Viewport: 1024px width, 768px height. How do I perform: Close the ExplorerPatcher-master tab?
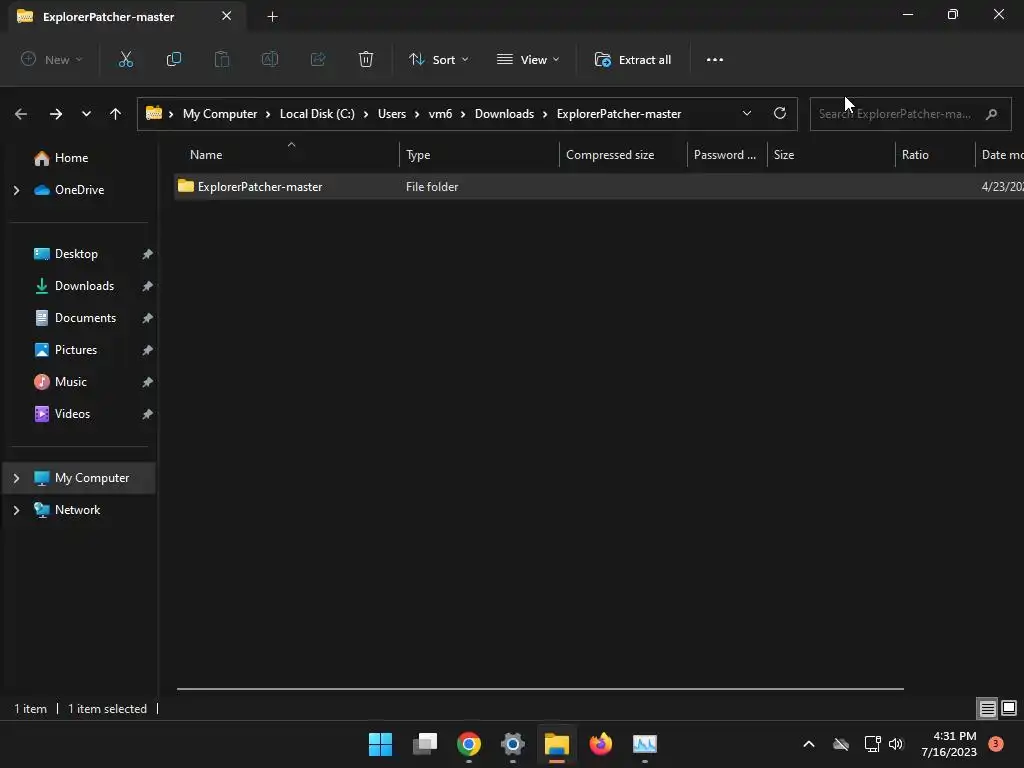[227, 16]
